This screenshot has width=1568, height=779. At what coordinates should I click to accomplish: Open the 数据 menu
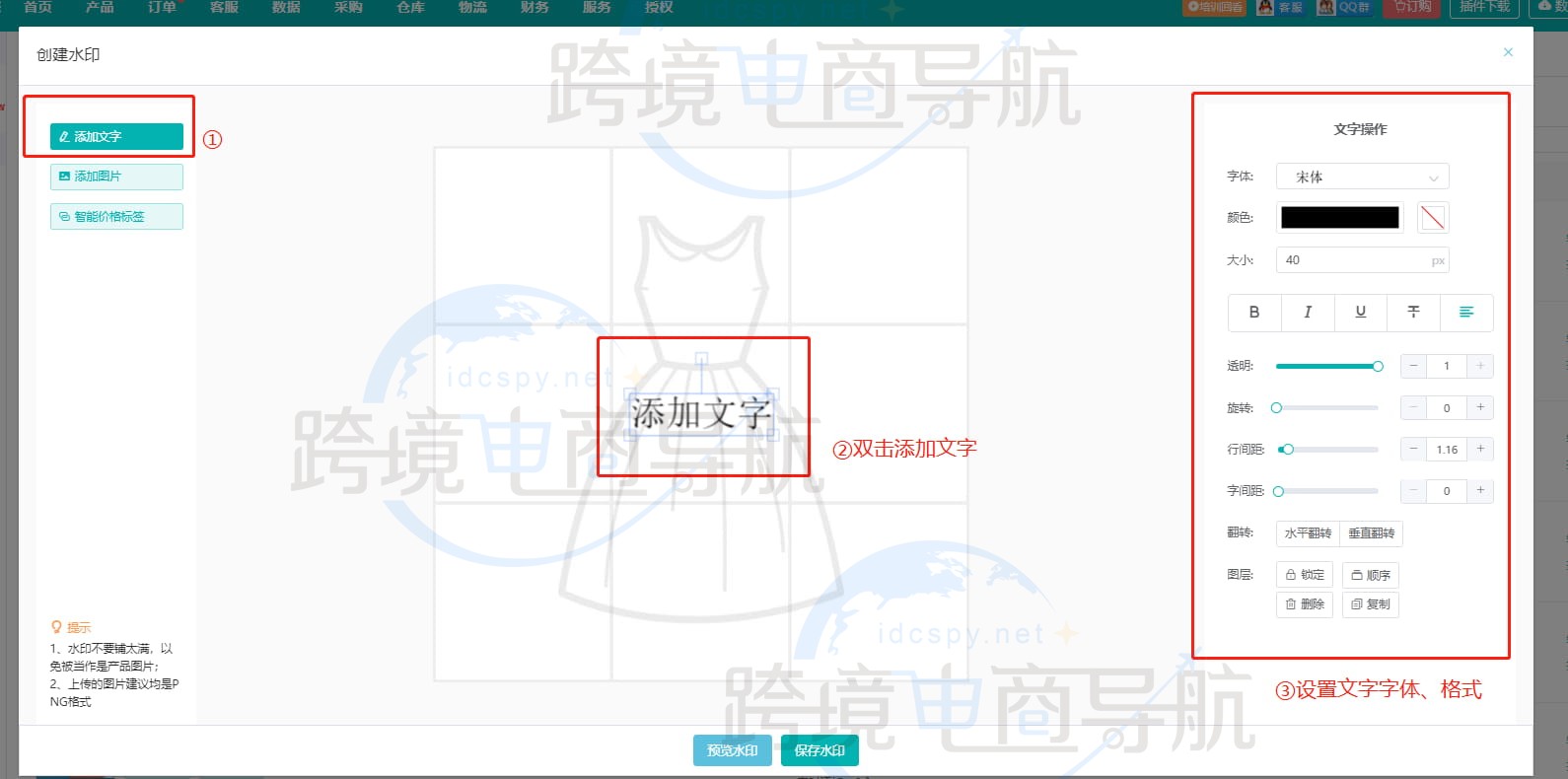coord(286,7)
